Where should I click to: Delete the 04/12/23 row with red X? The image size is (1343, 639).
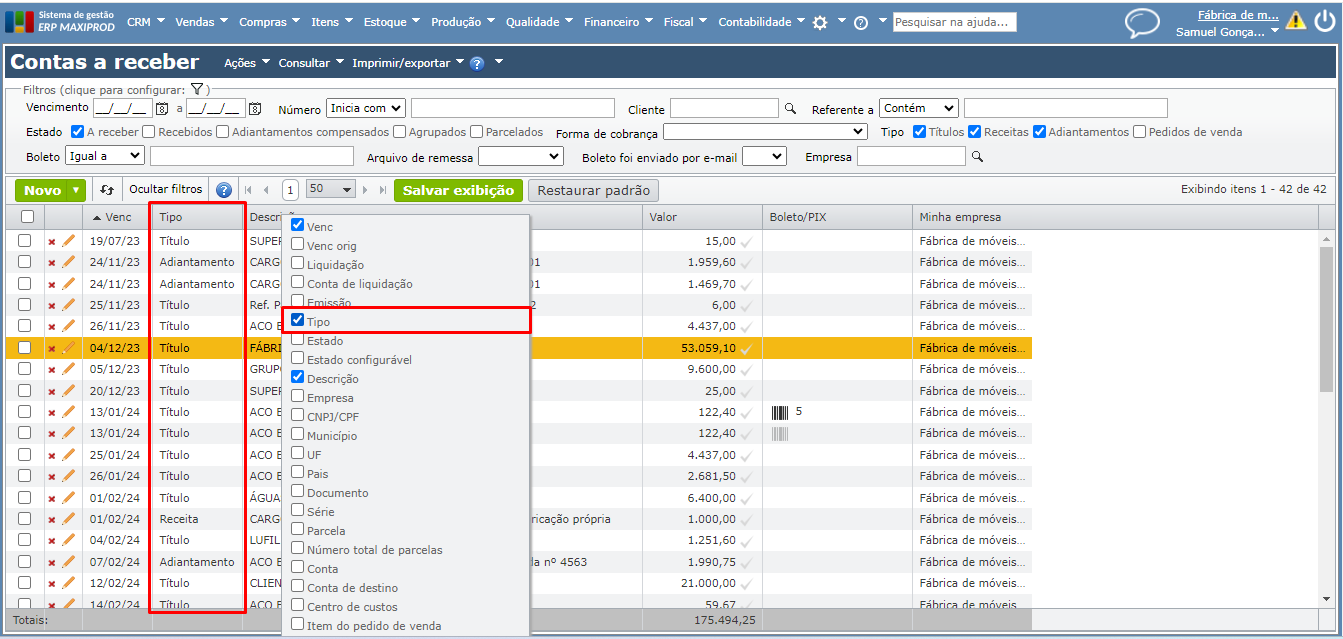[x=52, y=349]
